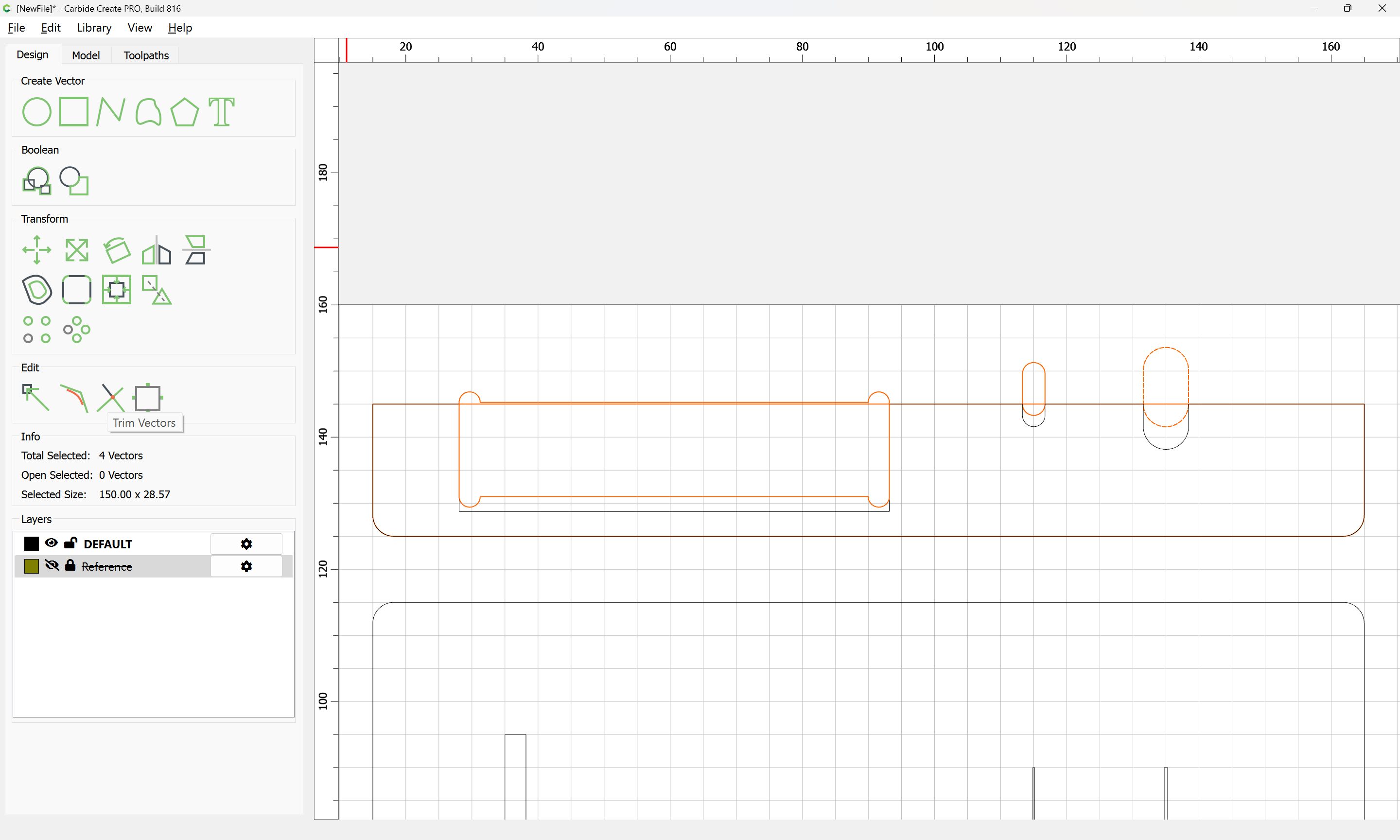
Task: Select the Mirror/Flip tool
Action: tap(156, 250)
